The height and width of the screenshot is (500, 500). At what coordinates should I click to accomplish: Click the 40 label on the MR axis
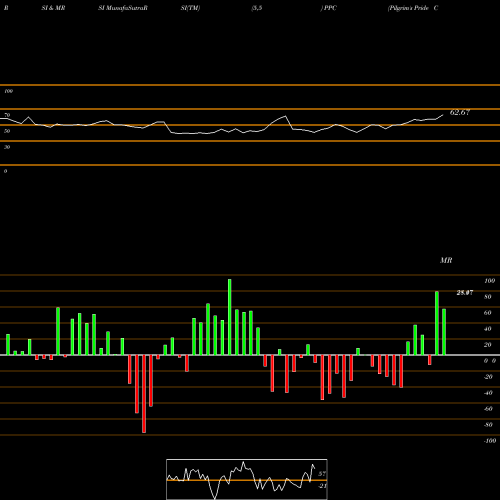pos(488,329)
